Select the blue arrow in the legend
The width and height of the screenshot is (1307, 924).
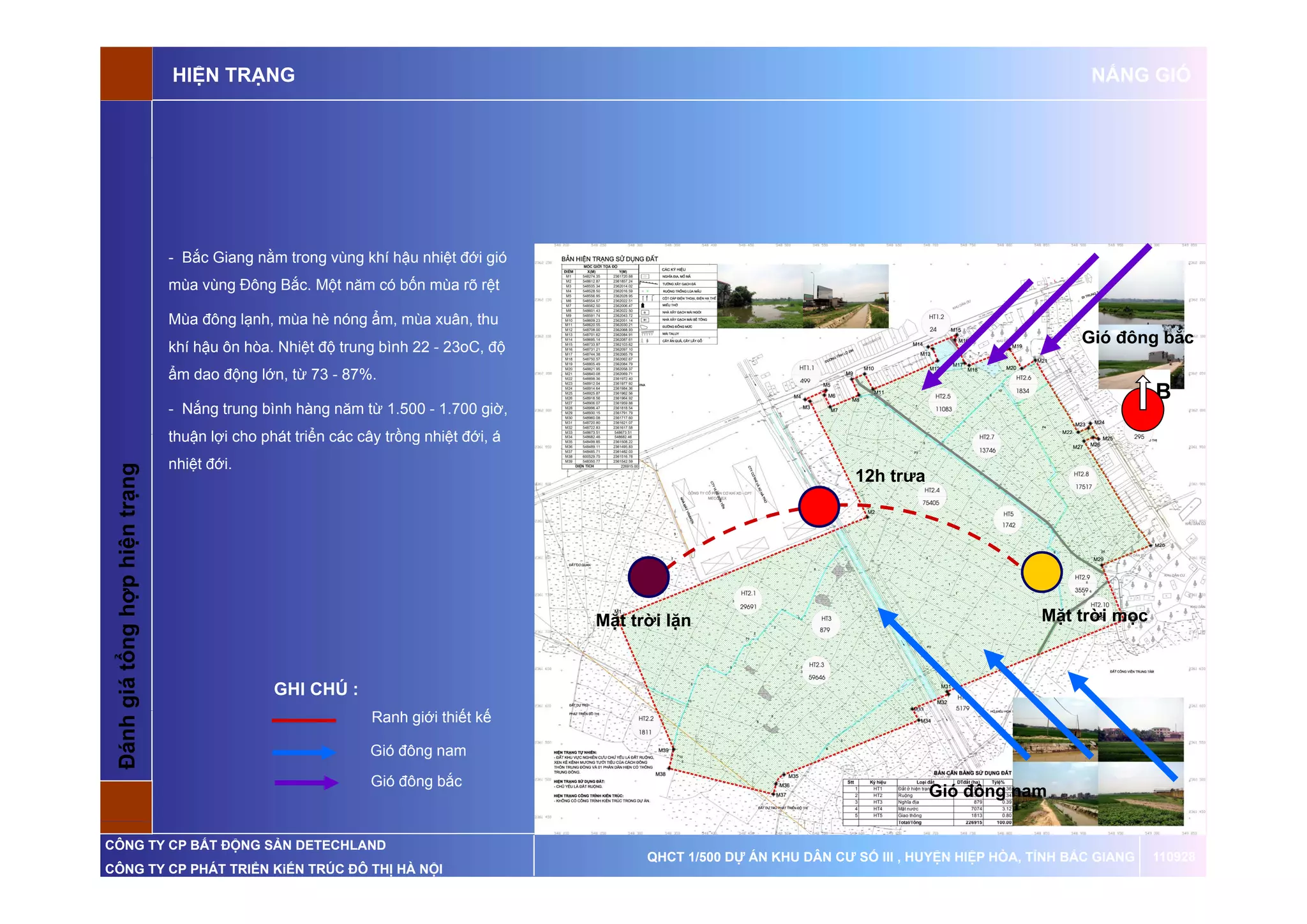pyautogui.click(x=304, y=752)
